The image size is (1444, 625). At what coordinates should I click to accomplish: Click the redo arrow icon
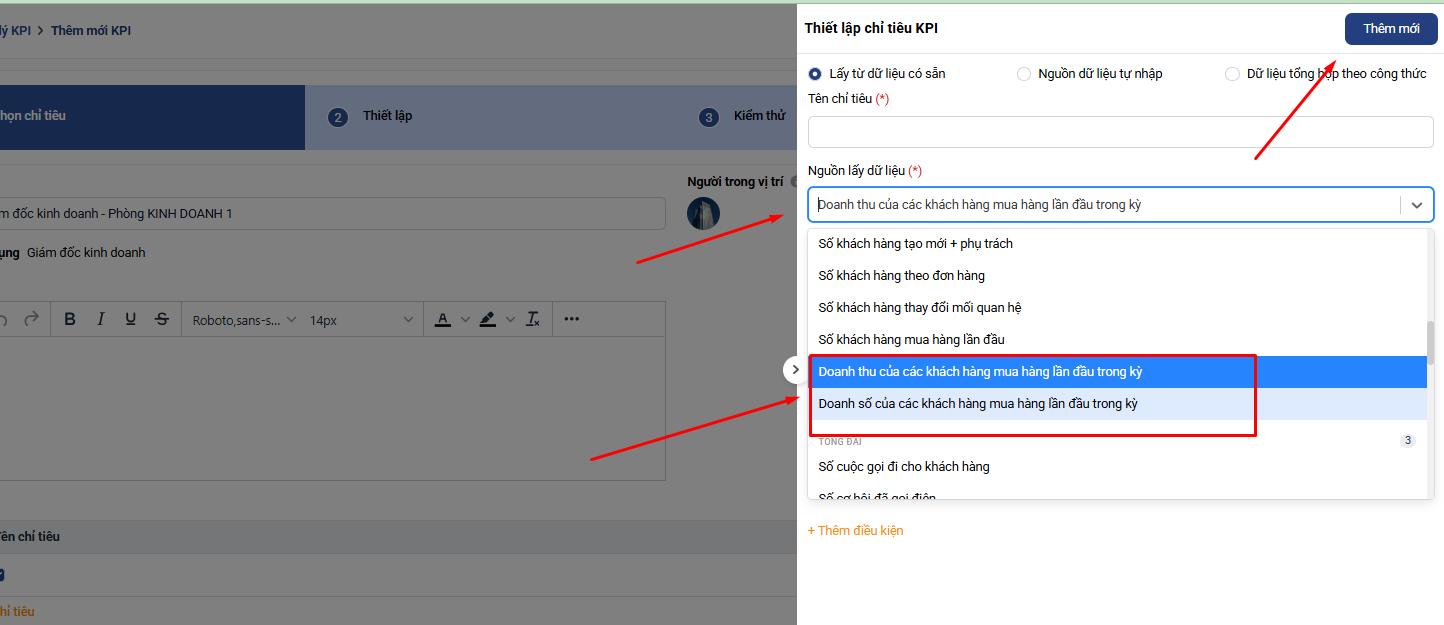click(x=31, y=320)
